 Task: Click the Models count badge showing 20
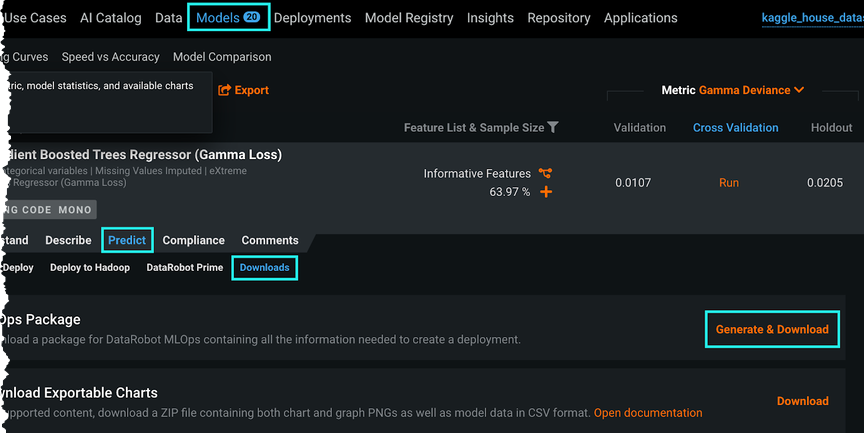coord(251,17)
